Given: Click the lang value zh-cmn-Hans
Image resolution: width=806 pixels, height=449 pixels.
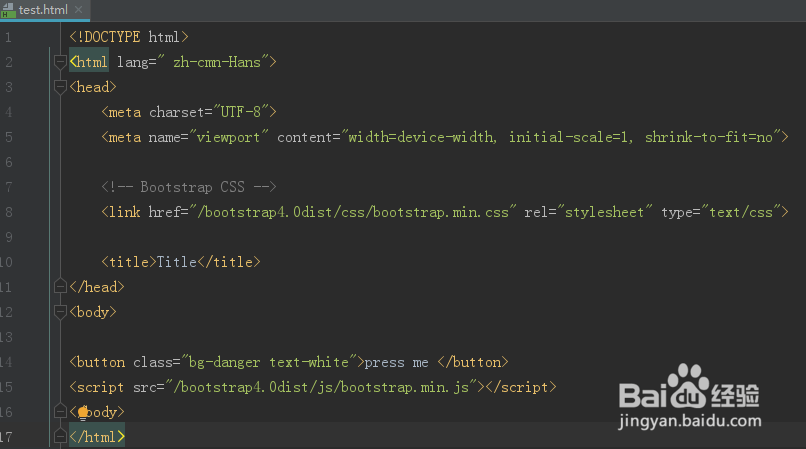Looking at the screenshot, I should [x=217, y=62].
